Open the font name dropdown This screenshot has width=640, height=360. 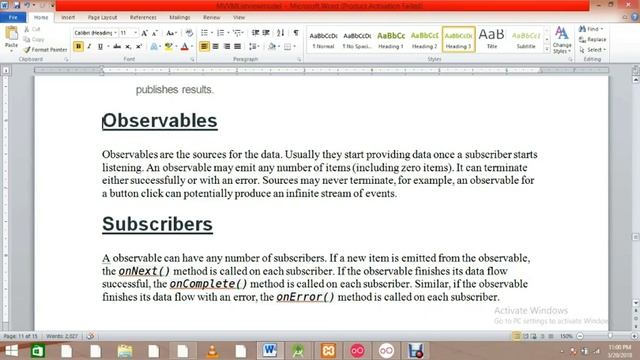(x=116, y=33)
